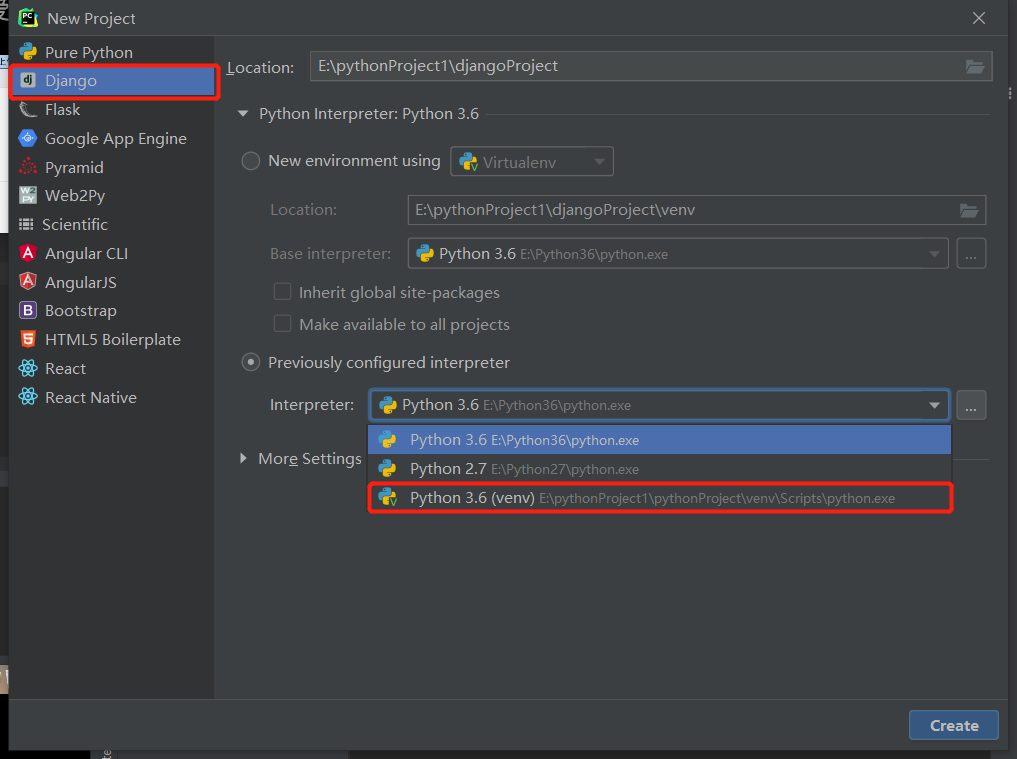The image size is (1017, 759).
Task: Click ellipsis button beside Base interpreter
Action: [x=970, y=254]
